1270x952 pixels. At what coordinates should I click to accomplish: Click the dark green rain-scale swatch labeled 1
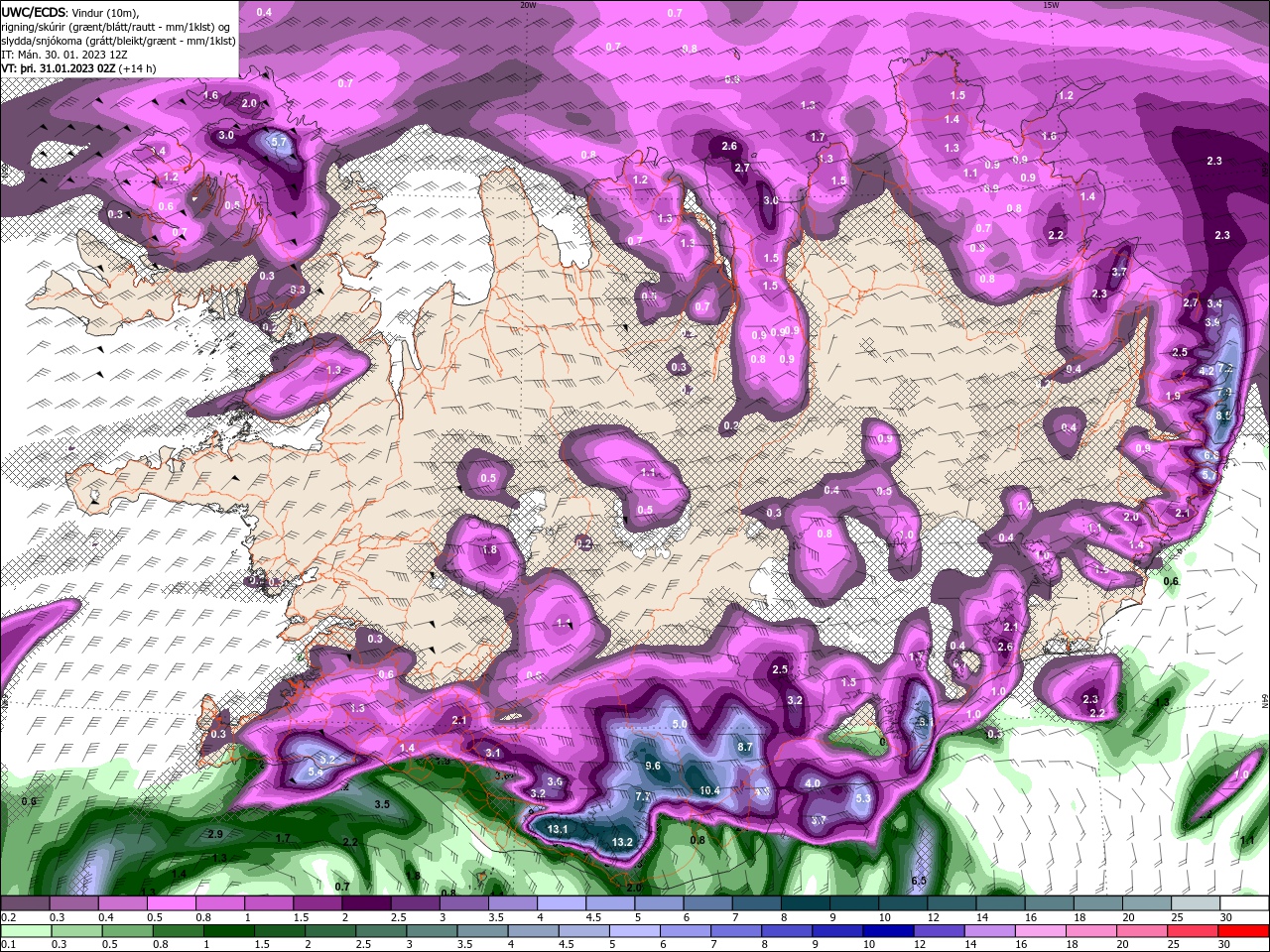227,930
